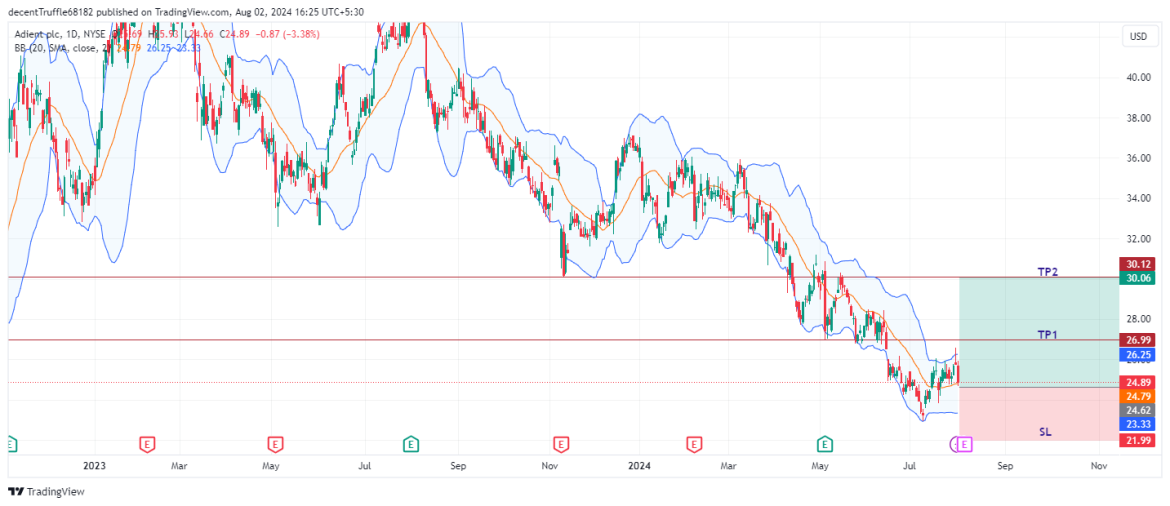Click the 24.79 orange price label

point(1137,396)
